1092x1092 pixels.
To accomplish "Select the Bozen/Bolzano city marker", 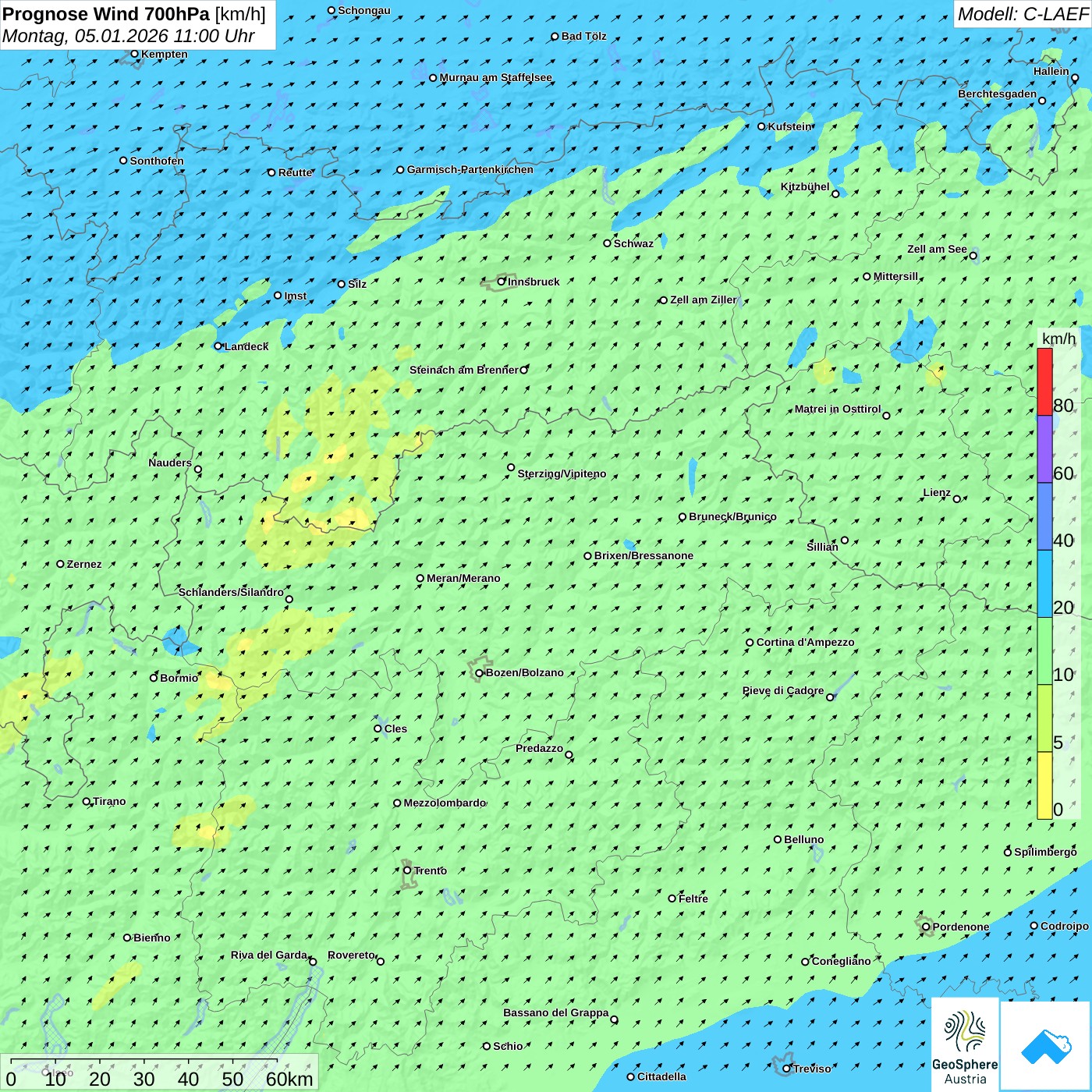I will click(479, 672).
